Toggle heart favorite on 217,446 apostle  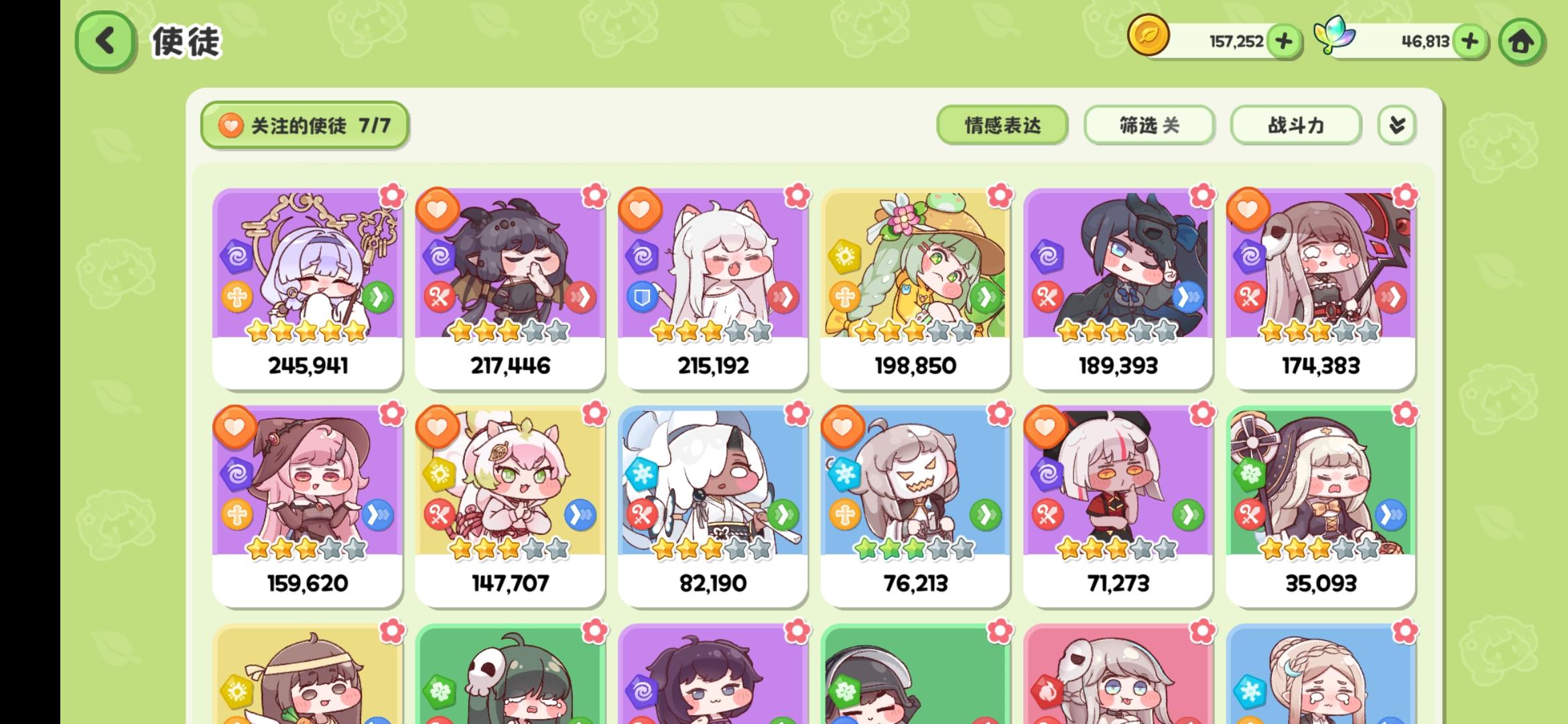pos(437,209)
